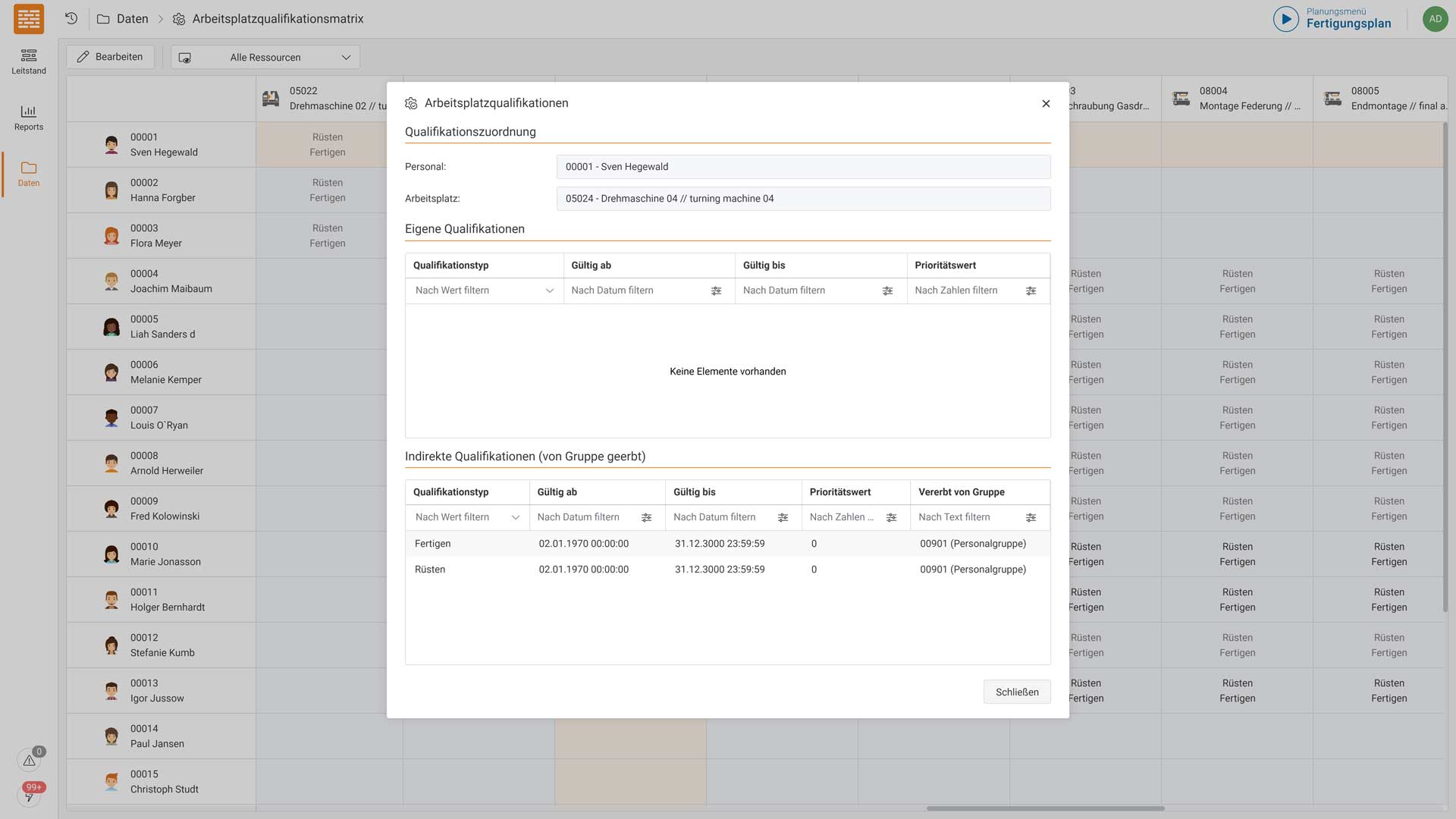Open the AD user avatar menu
This screenshot has height=819, width=1456.
pos(1435,19)
